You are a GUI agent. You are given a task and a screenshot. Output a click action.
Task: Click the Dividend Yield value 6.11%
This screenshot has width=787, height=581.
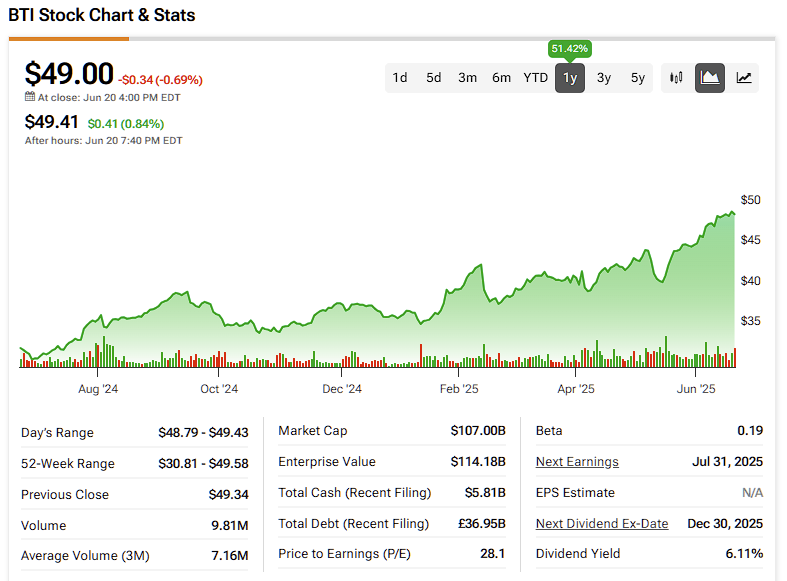point(744,553)
